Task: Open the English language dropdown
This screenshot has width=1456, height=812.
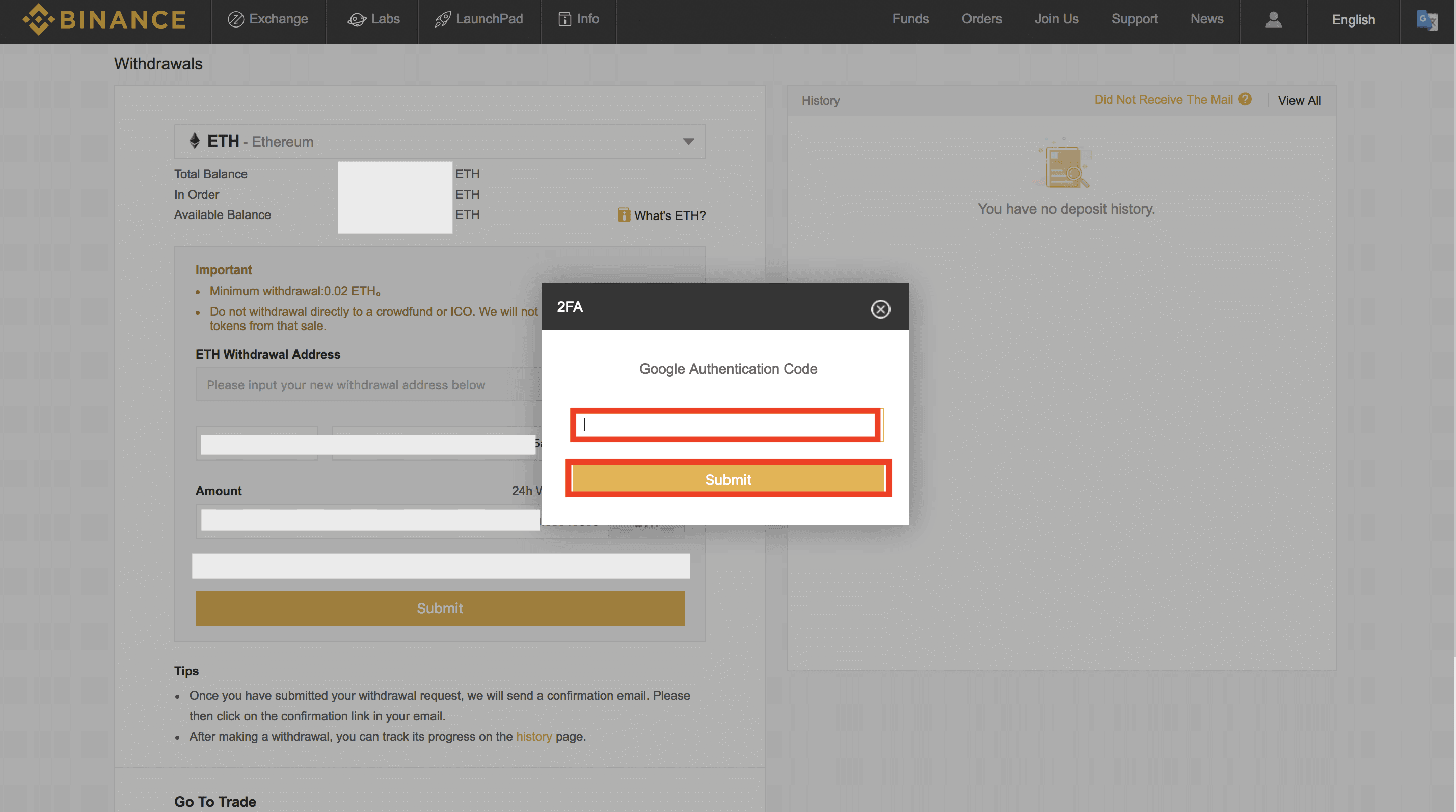Action: 1353,20
